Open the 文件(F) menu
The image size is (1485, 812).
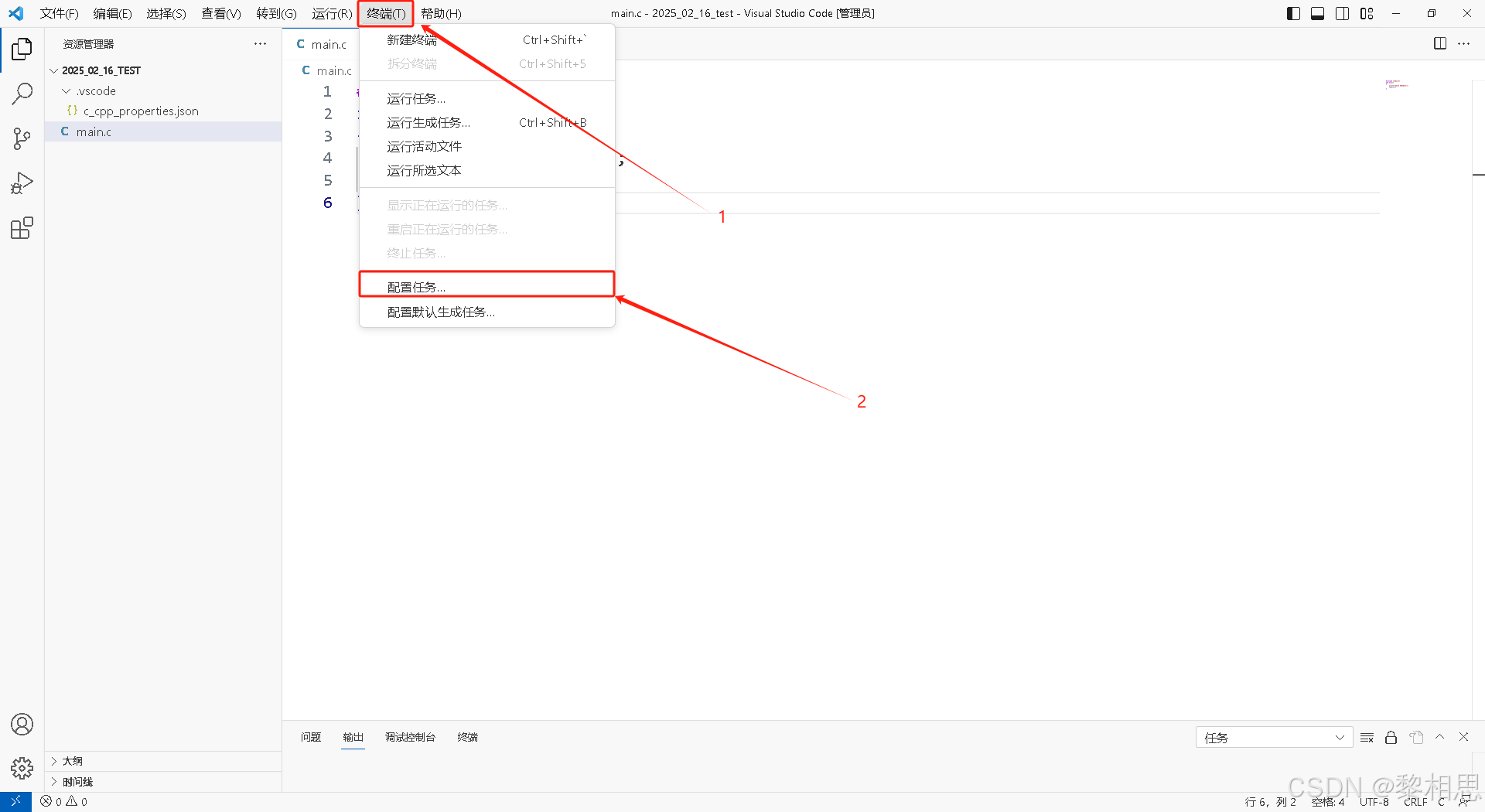point(60,14)
